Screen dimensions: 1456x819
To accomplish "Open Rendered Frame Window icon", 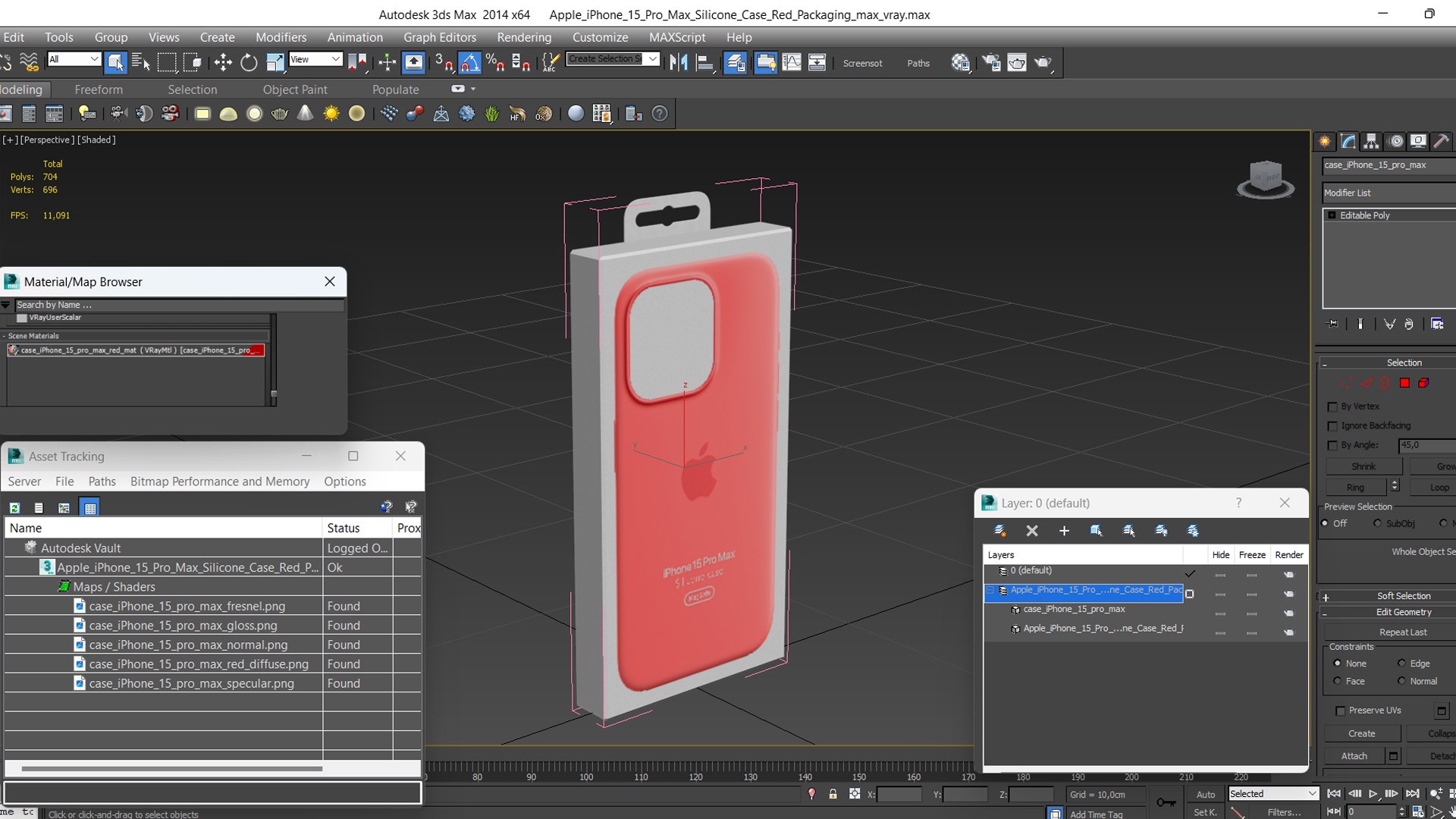I will coord(1017,62).
